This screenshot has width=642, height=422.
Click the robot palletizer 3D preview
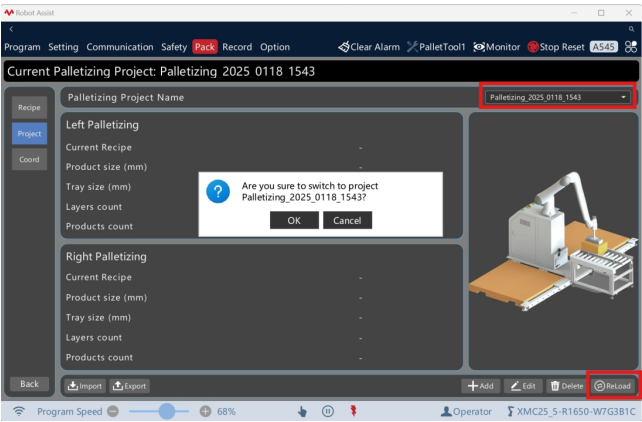pyautogui.click(x=554, y=241)
